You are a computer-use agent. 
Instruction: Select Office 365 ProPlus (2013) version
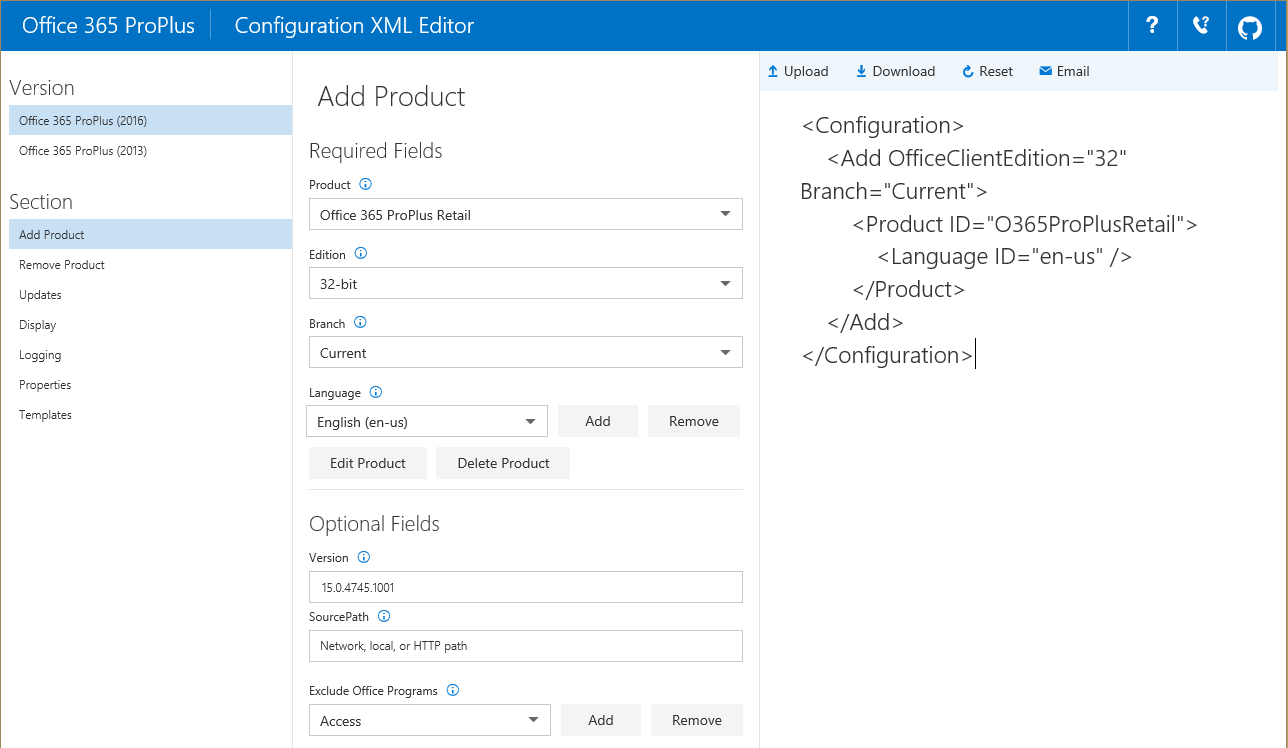click(83, 151)
